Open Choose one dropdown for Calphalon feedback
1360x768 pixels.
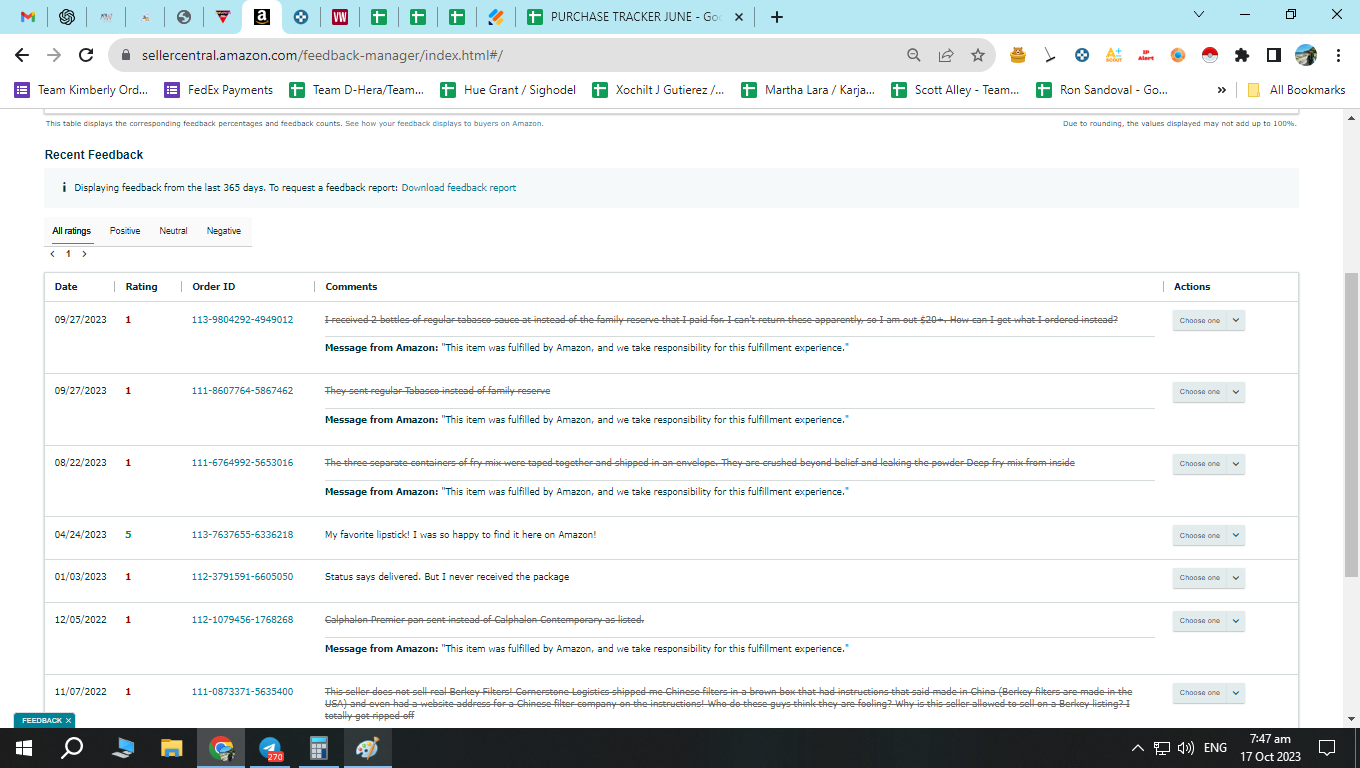(1208, 621)
